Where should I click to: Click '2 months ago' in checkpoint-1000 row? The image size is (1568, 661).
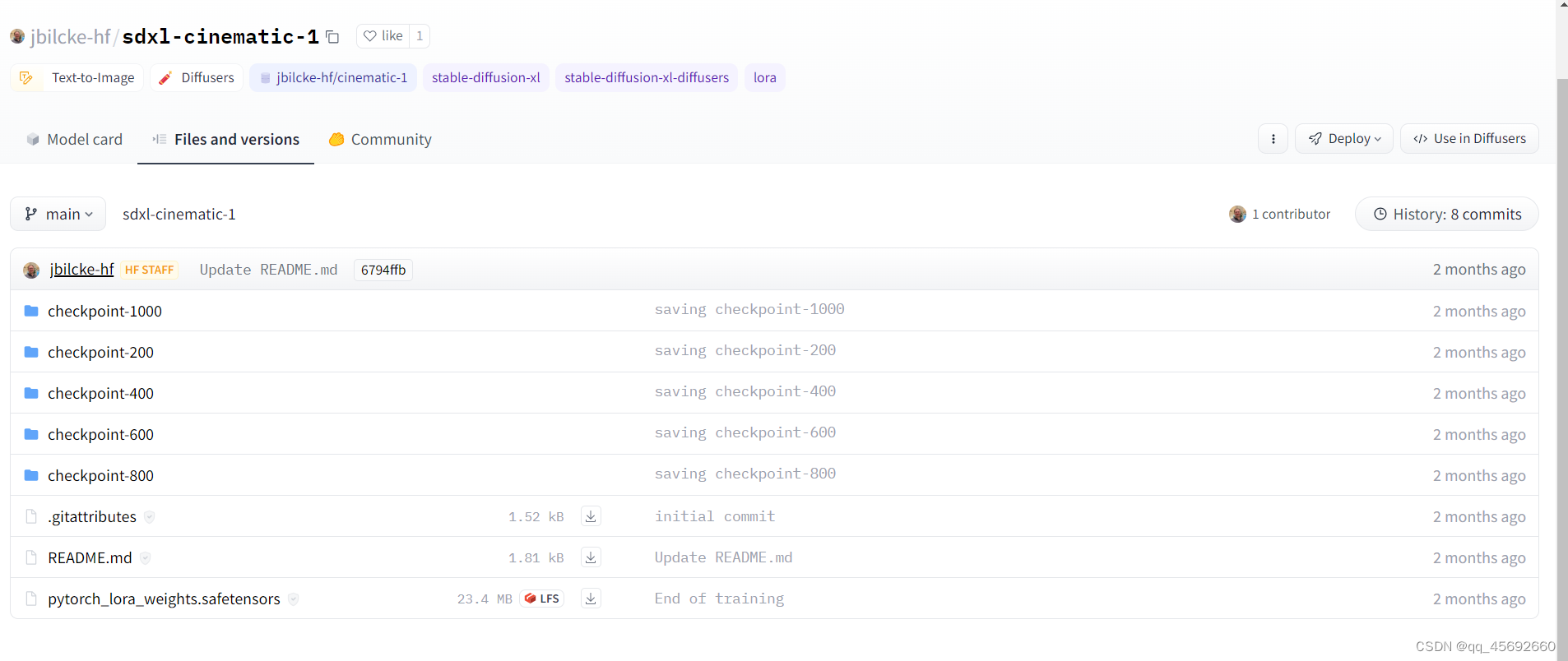(x=1479, y=311)
